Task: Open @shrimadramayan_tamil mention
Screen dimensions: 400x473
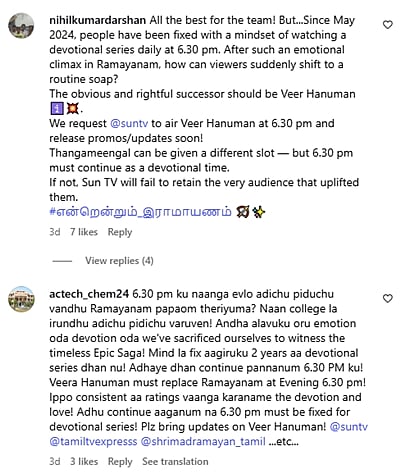Action: [x=203, y=442]
